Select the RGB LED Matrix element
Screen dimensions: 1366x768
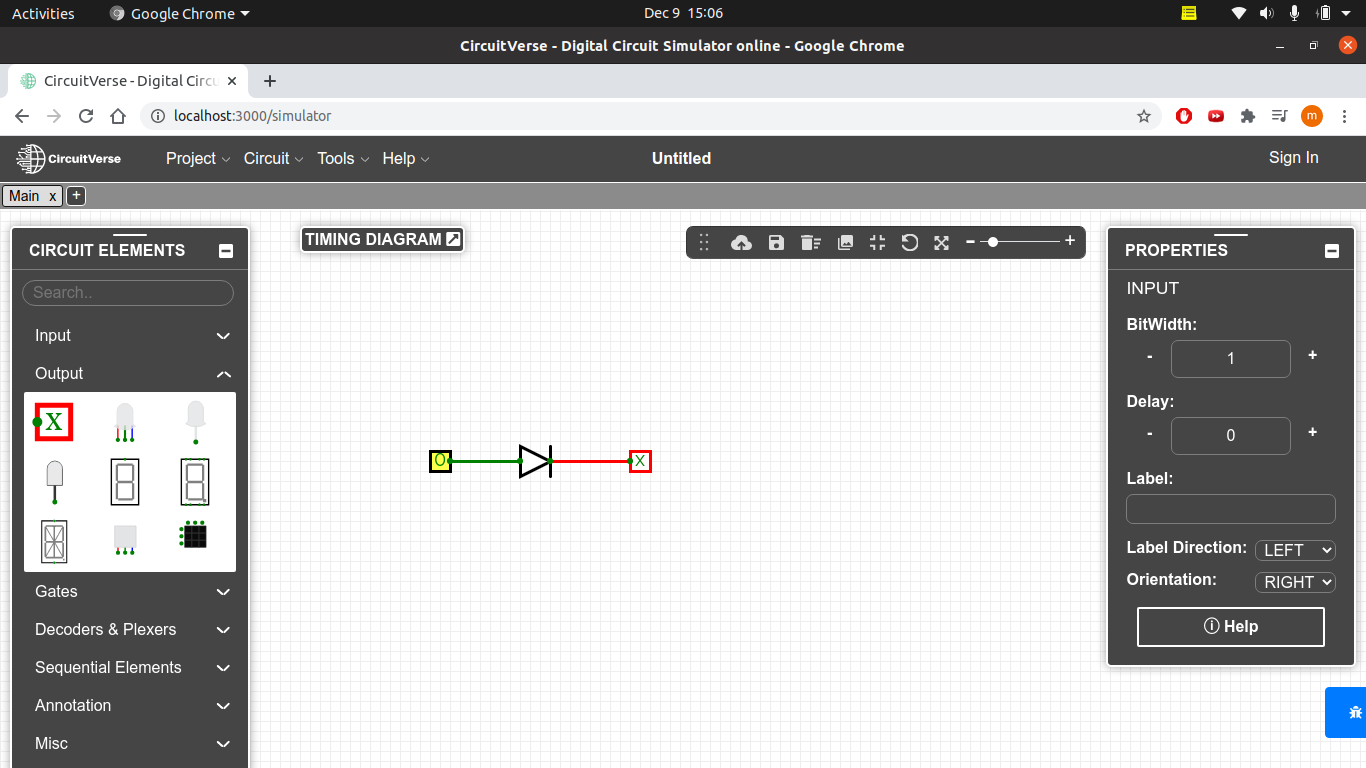195,538
